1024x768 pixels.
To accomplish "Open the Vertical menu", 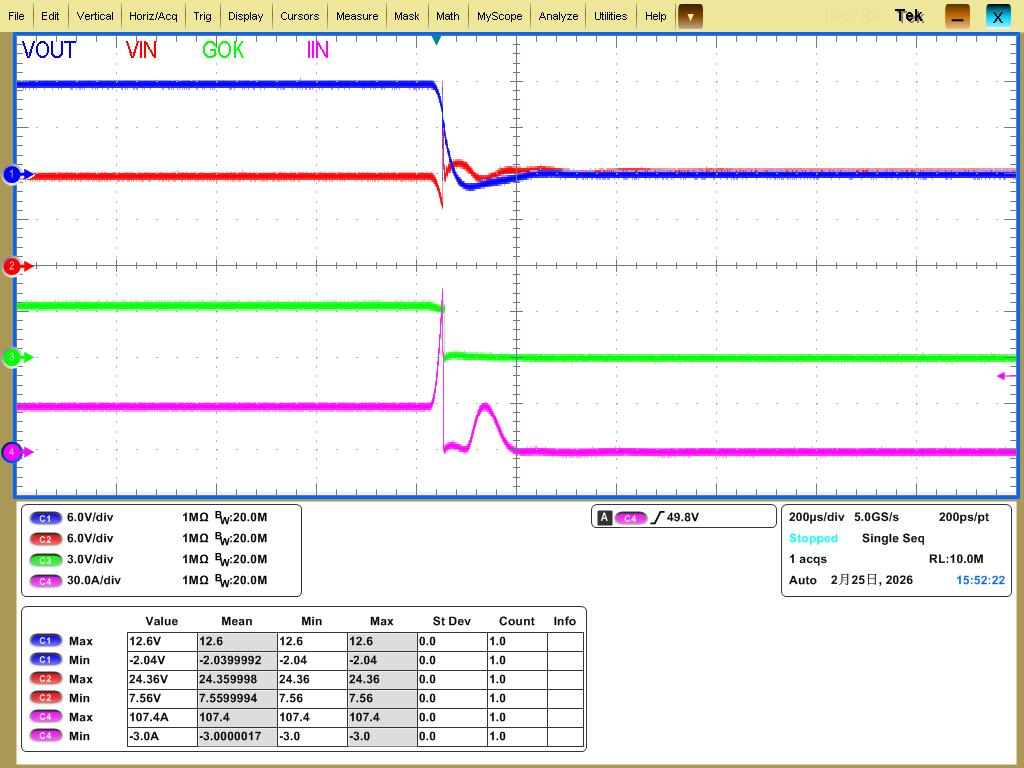I will 95,16.
